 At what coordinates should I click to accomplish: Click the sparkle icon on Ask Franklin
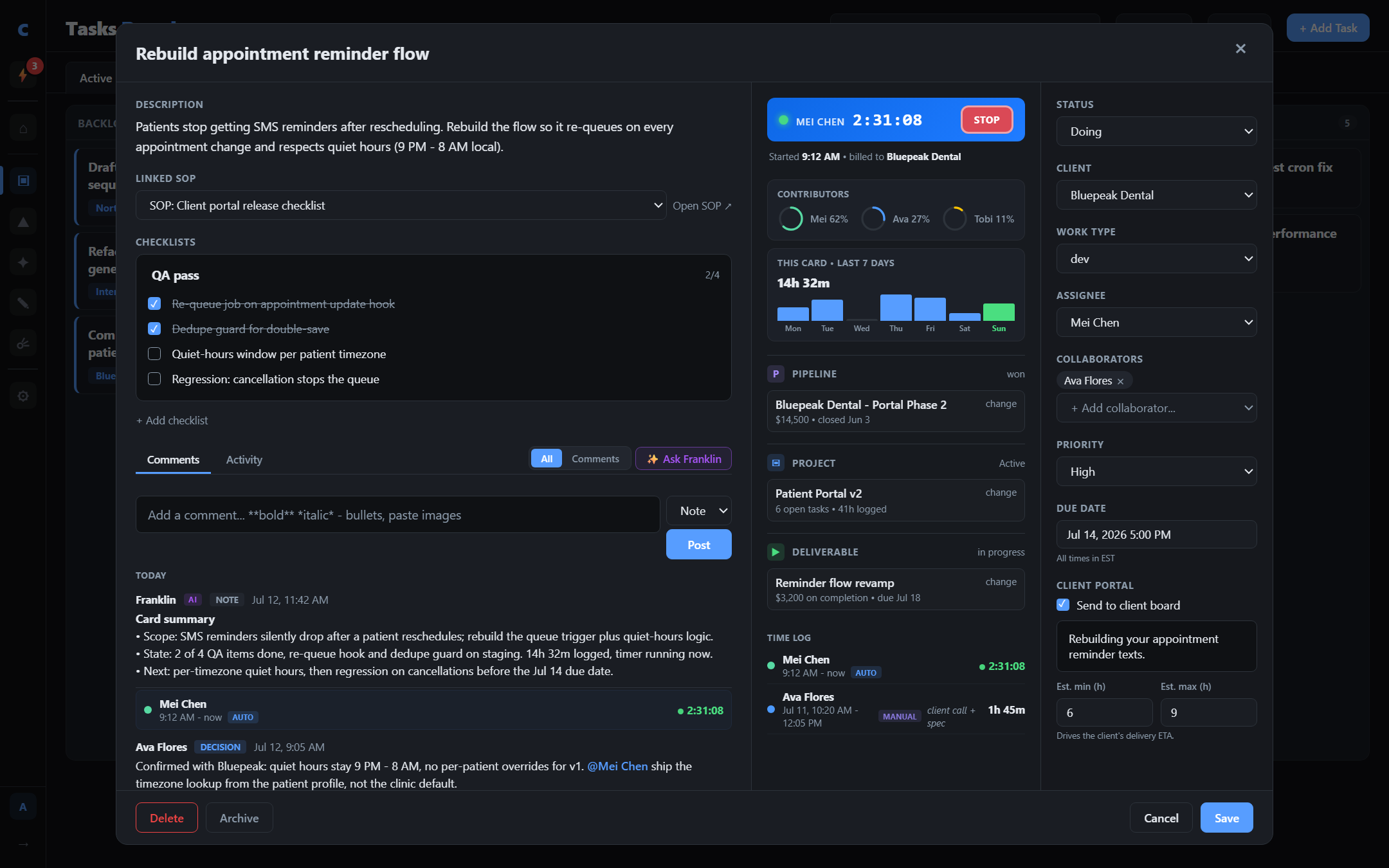pos(653,459)
